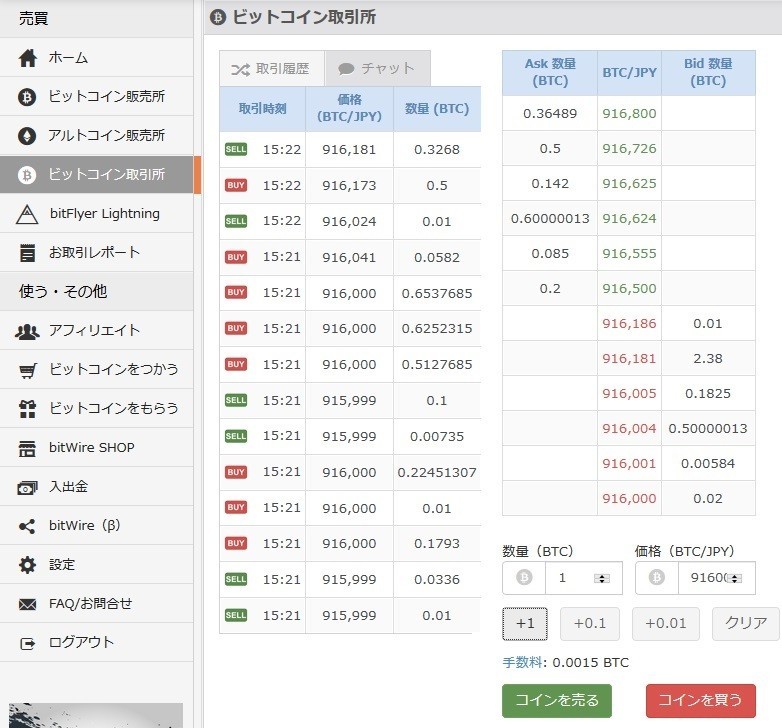Open ビットコイン販売所 in the sidebar
Viewport: 782px width, 728px height.
pos(106,97)
